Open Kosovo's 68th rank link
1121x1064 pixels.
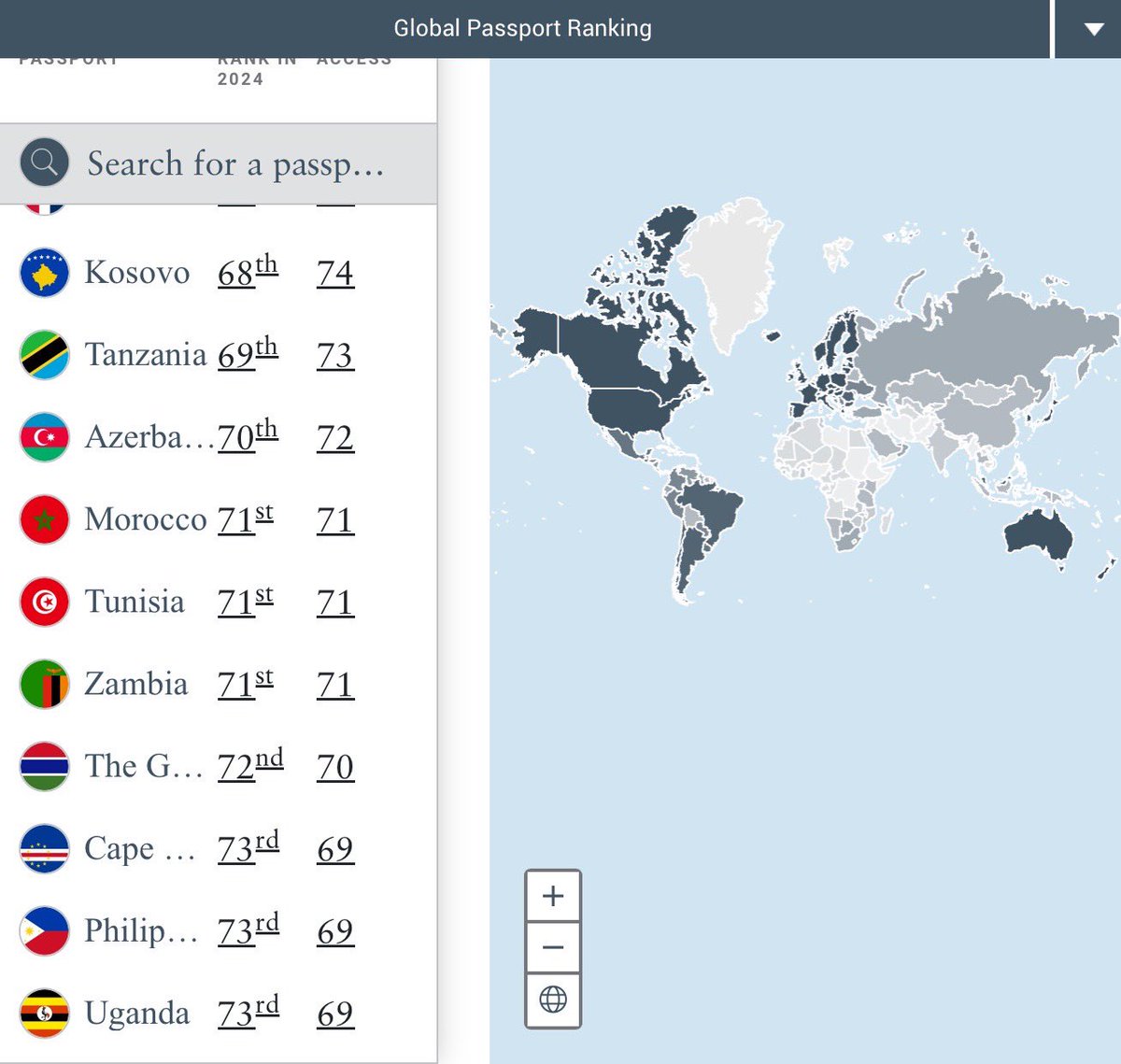[x=248, y=272]
